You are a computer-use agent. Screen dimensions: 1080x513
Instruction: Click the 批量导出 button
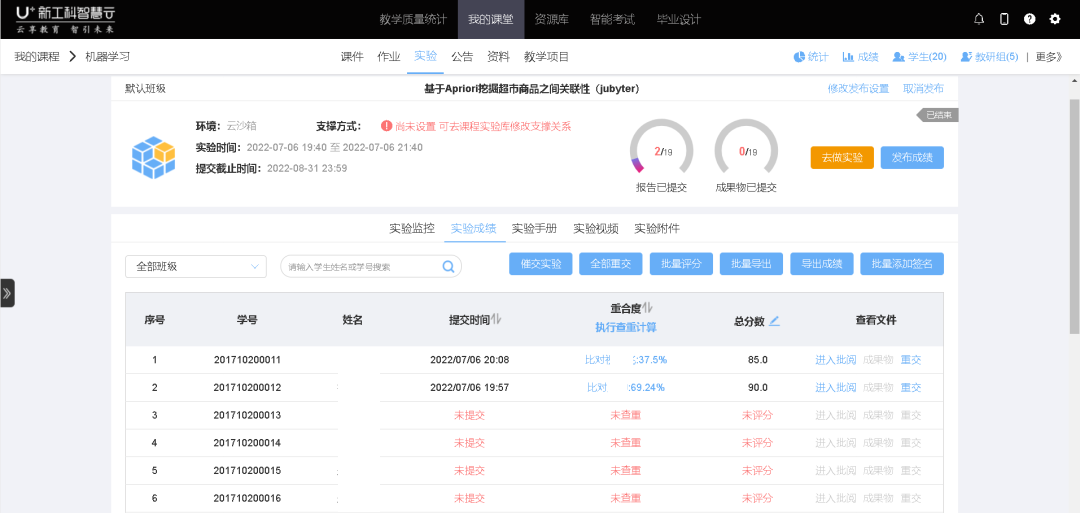point(751,264)
